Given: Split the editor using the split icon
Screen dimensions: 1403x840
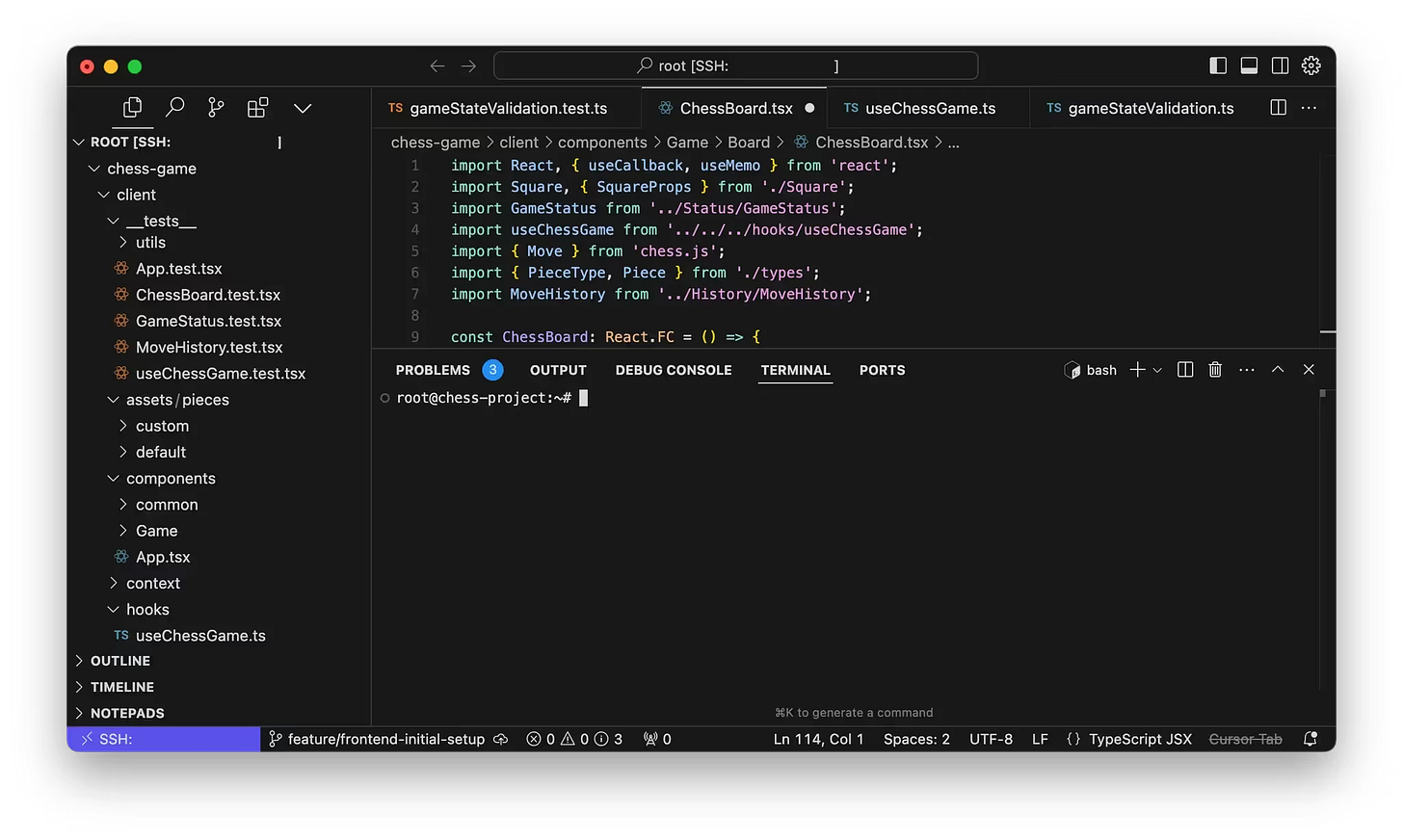Looking at the screenshot, I should (x=1278, y=108).
